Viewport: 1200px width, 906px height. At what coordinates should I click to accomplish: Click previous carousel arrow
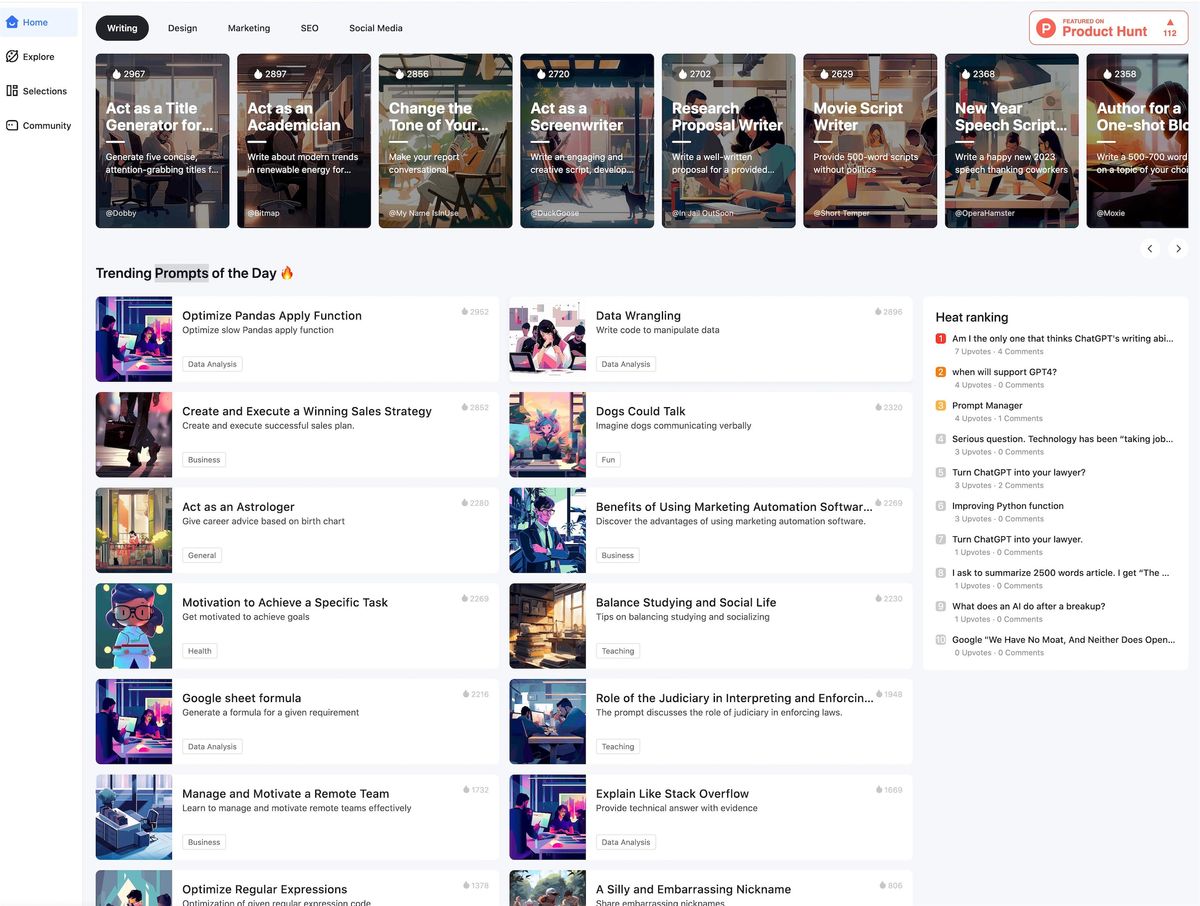[1150, 248]
